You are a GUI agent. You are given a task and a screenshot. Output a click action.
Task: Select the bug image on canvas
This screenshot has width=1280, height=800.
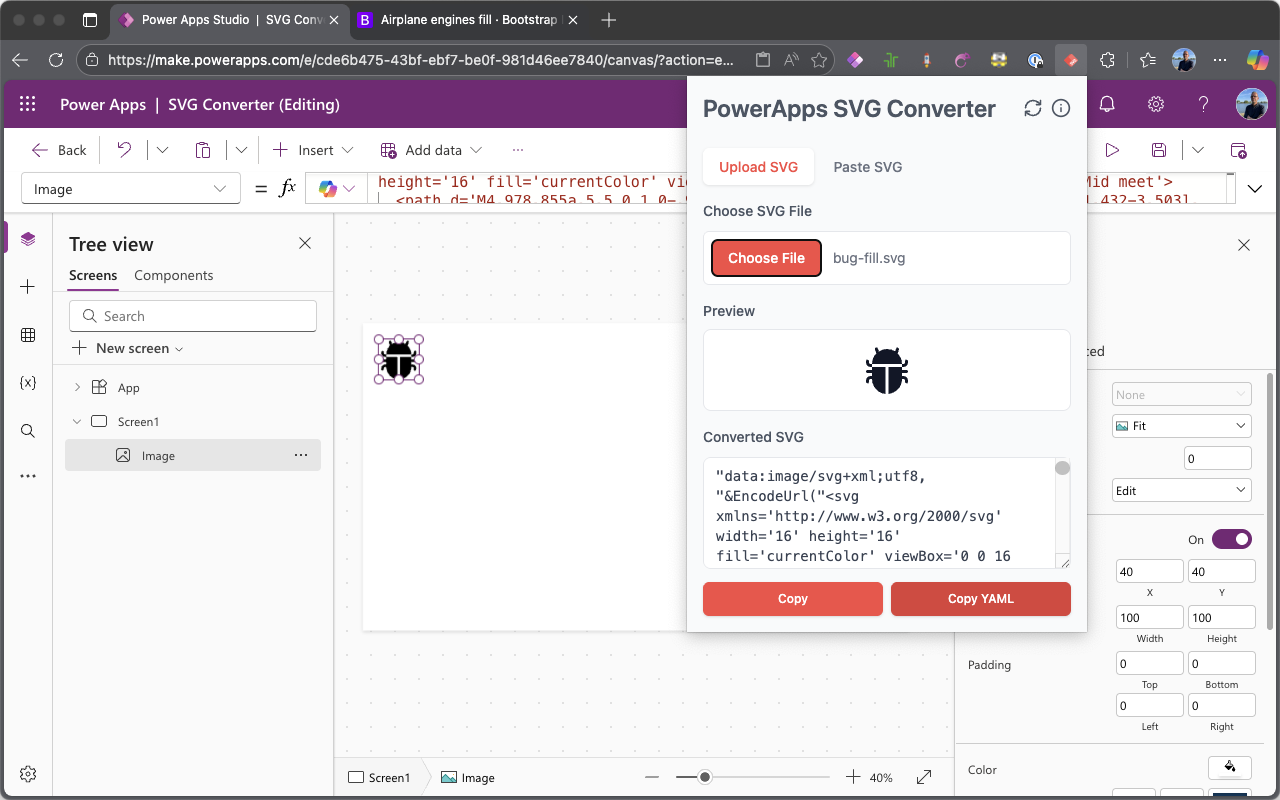(x=399, y=359)
